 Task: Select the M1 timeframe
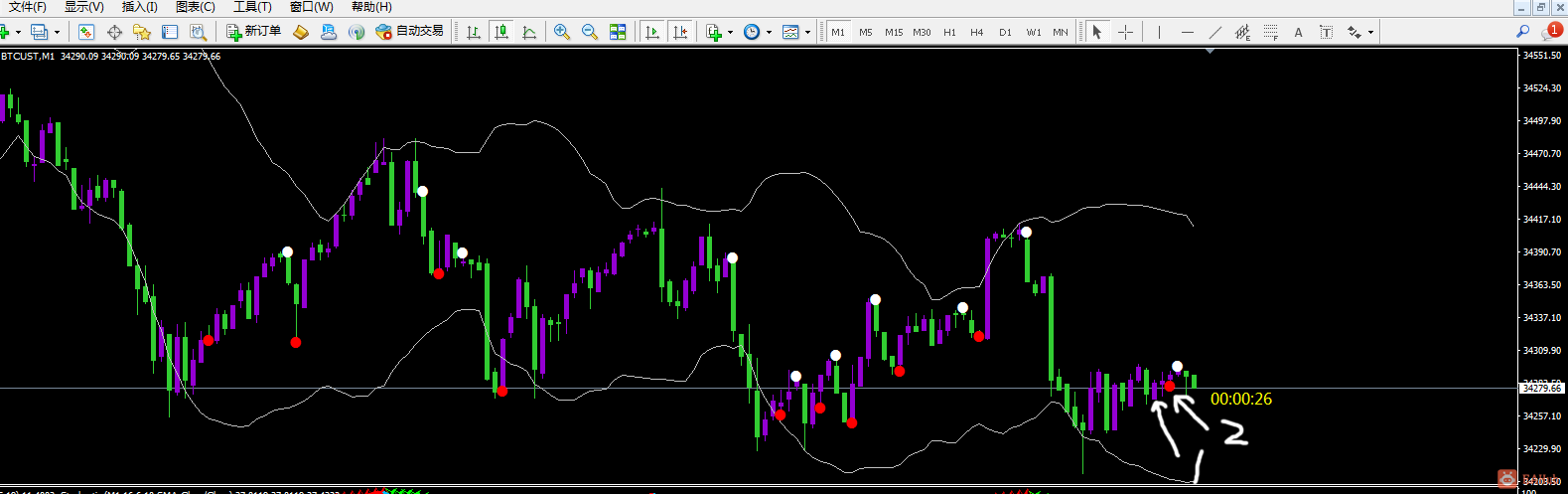(x=838, y=32)
